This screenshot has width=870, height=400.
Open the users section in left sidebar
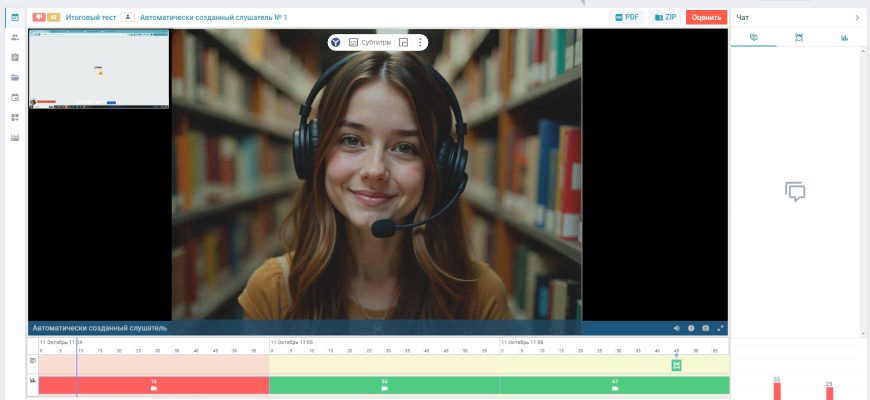click(15, 37)
